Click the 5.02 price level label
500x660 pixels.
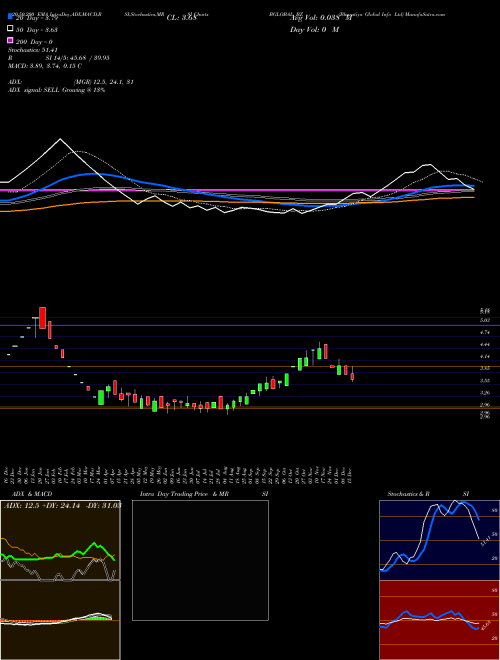coord(485,320)
